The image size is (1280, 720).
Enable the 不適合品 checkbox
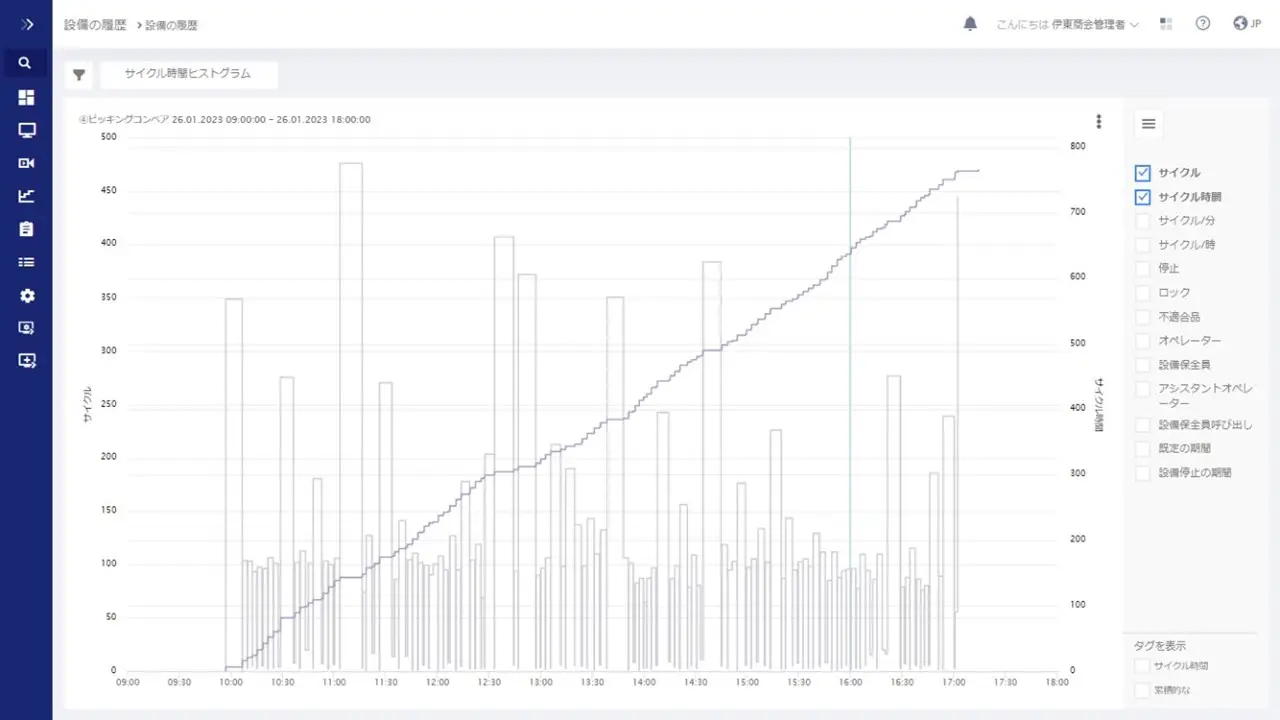(1143, 317)
